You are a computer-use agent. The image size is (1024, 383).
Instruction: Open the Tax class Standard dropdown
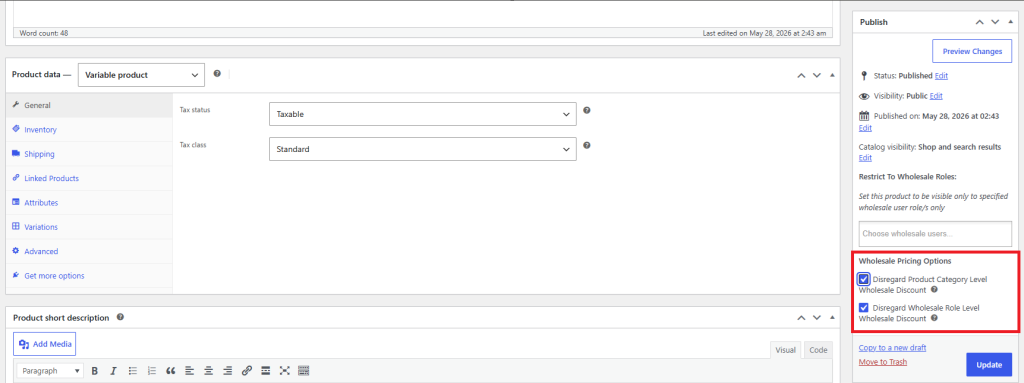tap(423, 149)
